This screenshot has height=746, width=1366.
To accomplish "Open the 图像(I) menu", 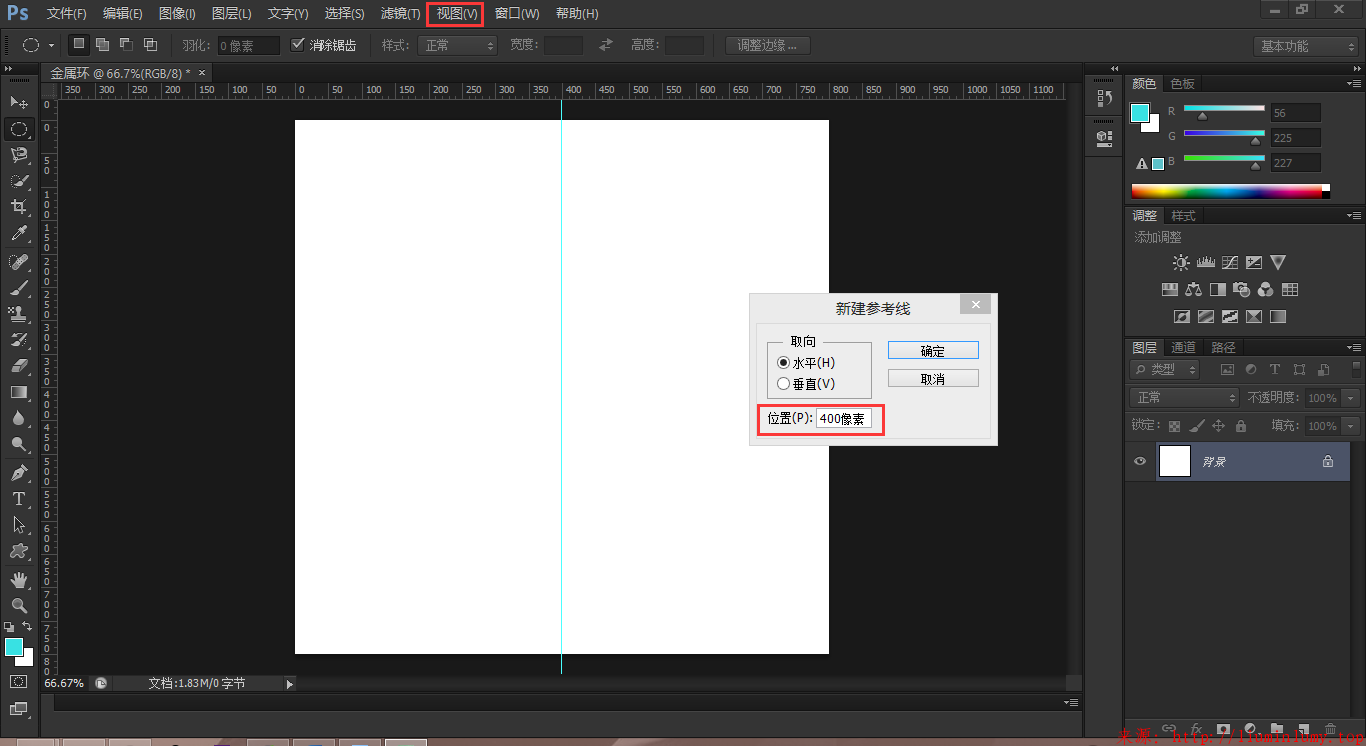I will pyautogui.click(x=177, y=14).
